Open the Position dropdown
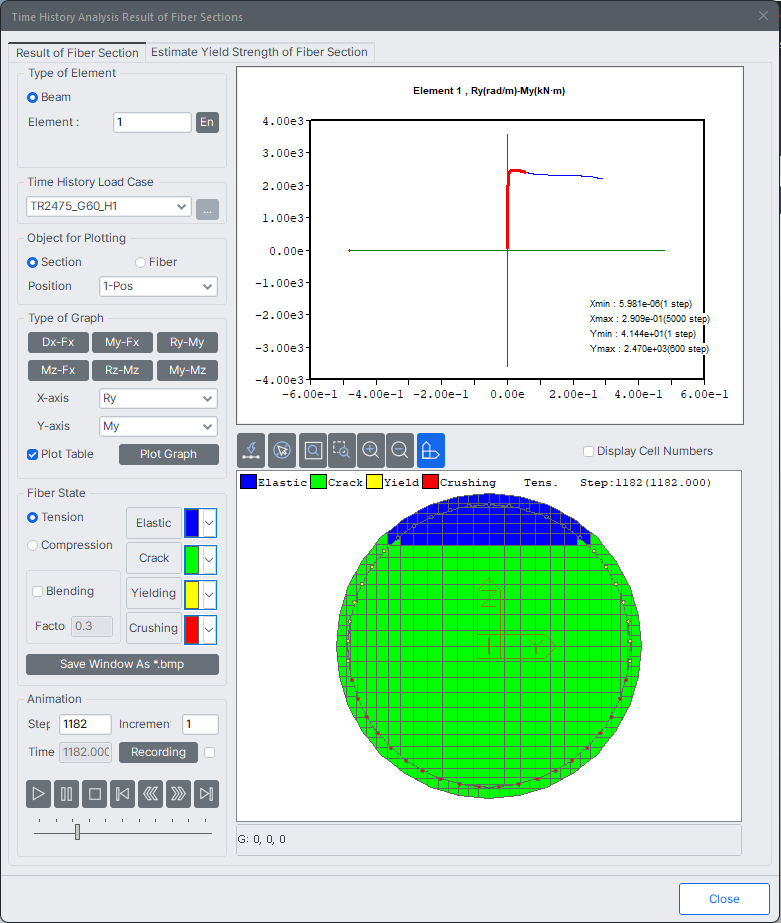 tap(158, 286)
